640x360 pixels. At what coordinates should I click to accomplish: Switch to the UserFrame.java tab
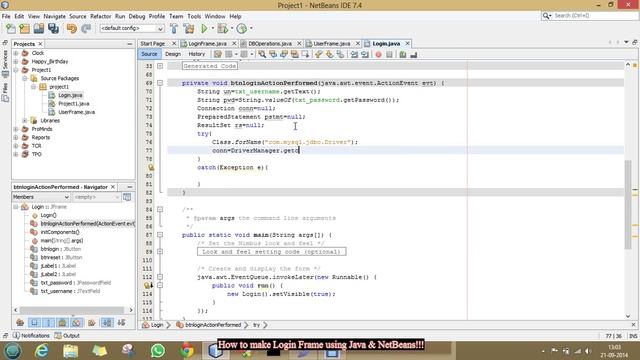(331, 44)
